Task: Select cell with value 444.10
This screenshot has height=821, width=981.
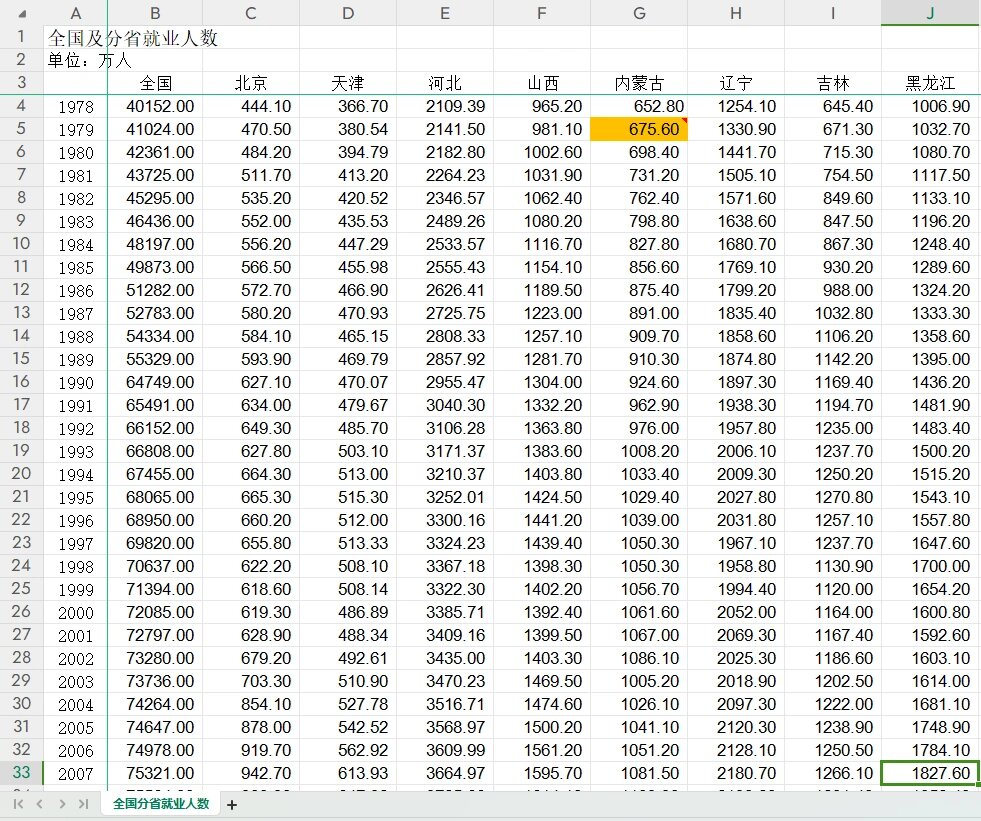Action: [x=251, y=106]
